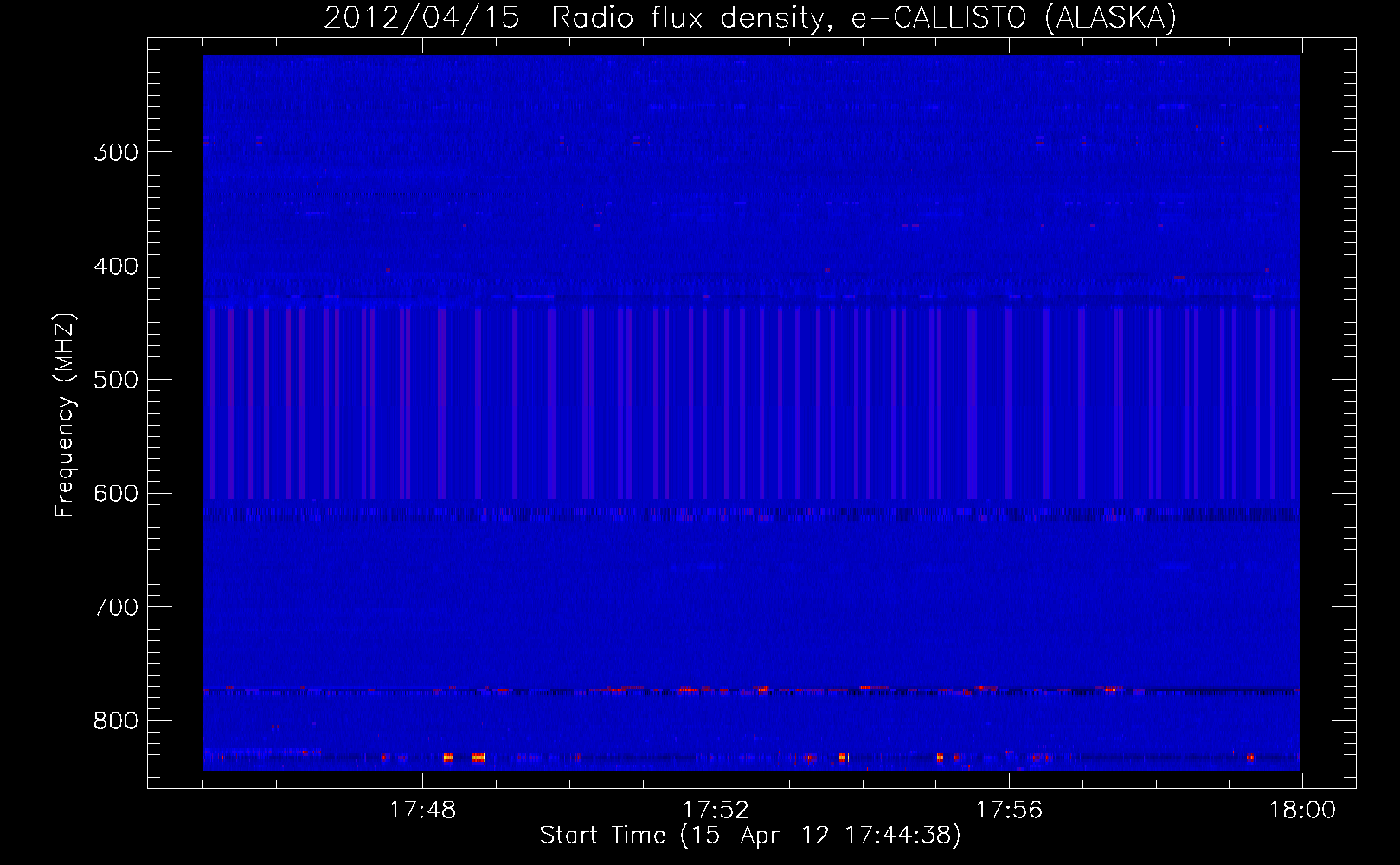Click the 17:52 time tick label
The width and height of the screenshot is (1400, 865).
tap(716, 811)
